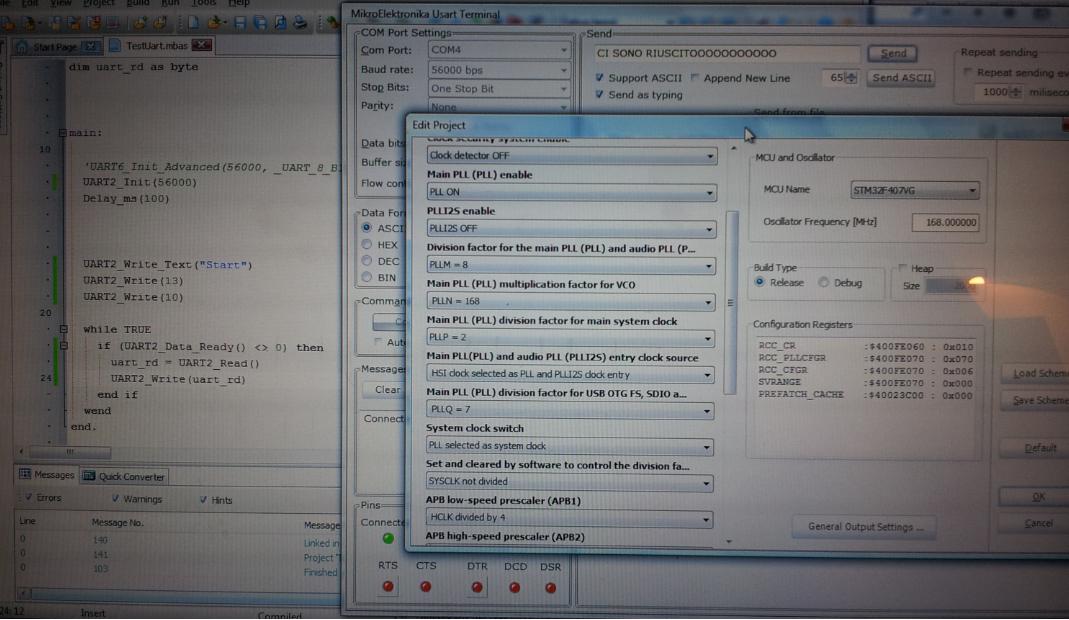Open the PLLI2S OFF dropdown
The image size is (1069, 620).
[x=571, y=228]
